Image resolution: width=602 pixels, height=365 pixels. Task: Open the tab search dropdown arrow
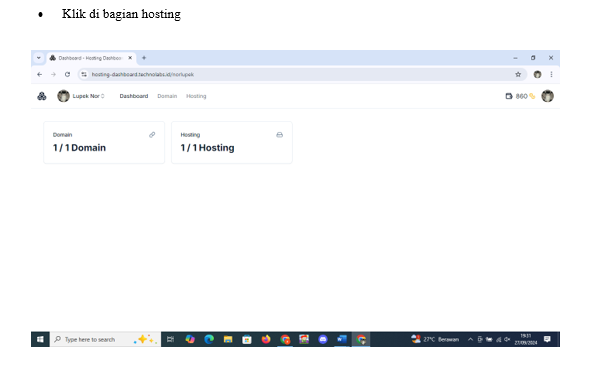pyautogui.click(x=39, y=58)
